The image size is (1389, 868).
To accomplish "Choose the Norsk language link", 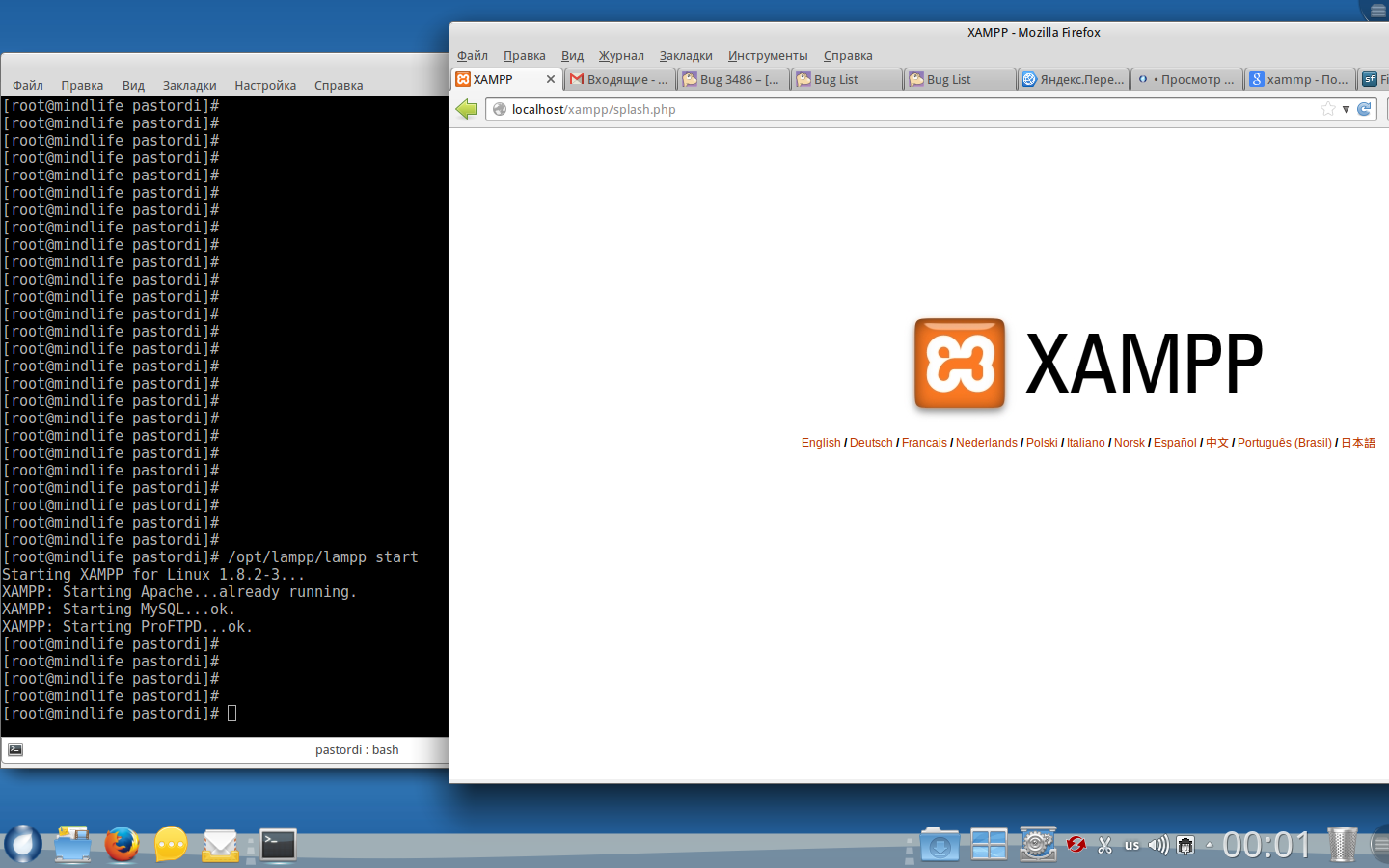I will click(x=1130, y=443).
